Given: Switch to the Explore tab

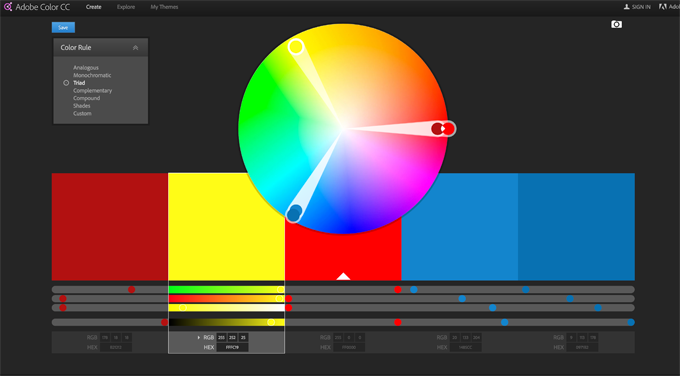Looking at the screenshot, I should point(126,7).
